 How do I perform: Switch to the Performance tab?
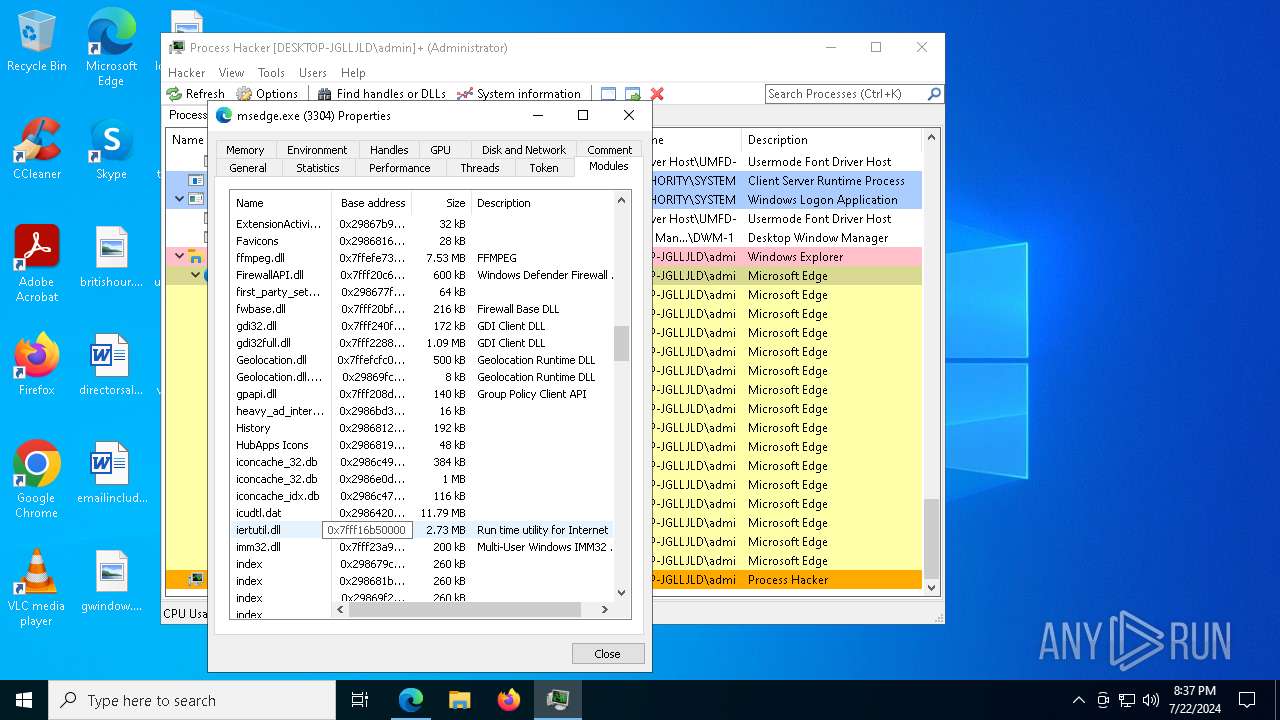399,168
